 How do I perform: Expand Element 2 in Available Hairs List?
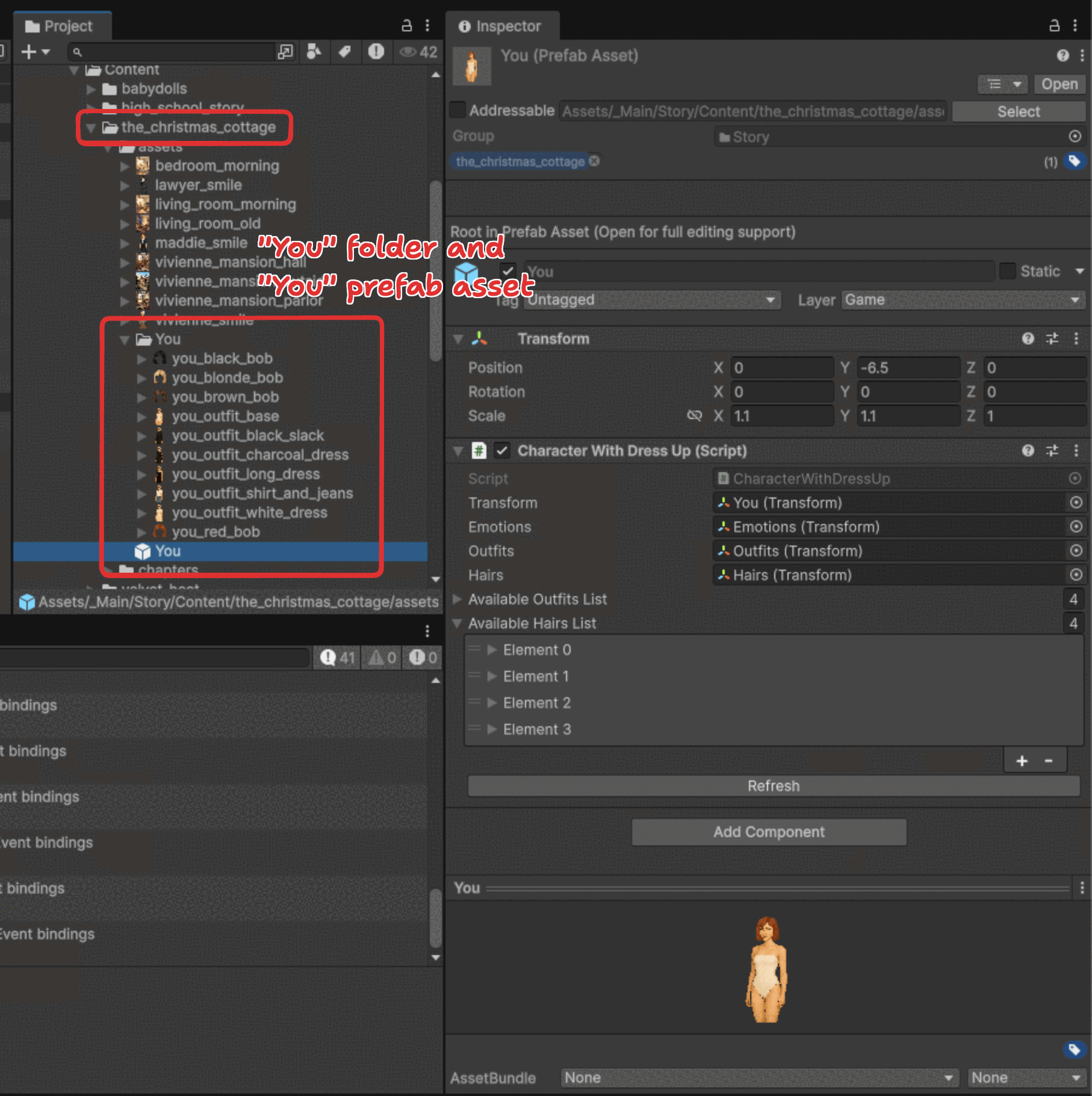point(492,703)
